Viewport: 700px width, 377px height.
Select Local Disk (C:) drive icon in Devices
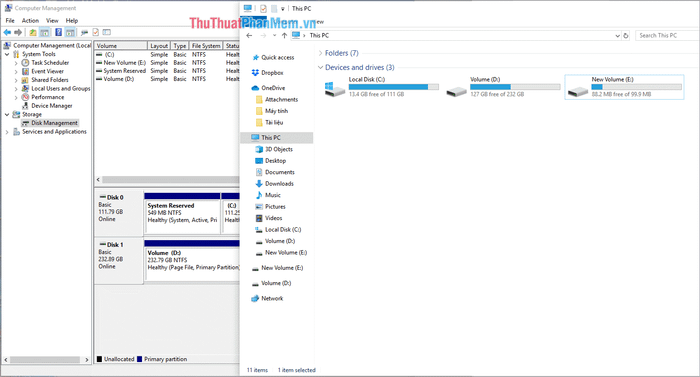(335, 89)
